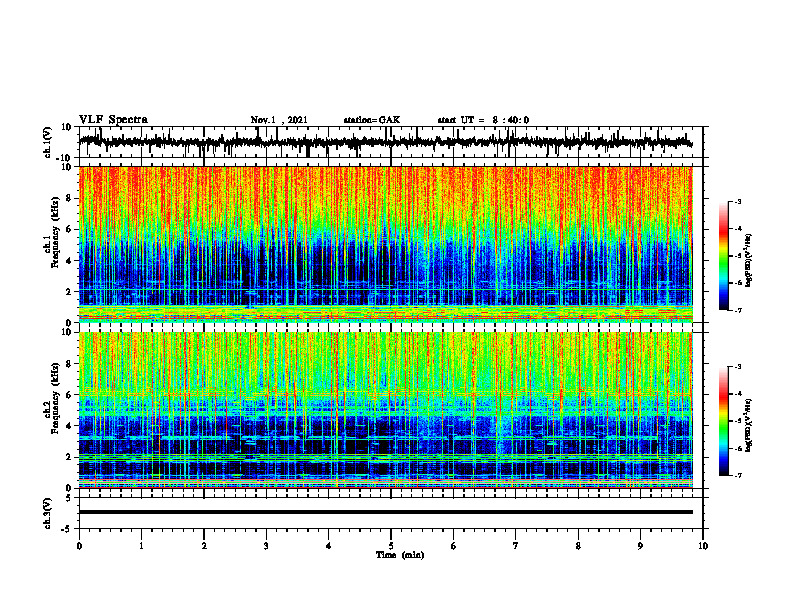This screenshot has width=792, height=612.
Task: Click the ch.1 spectrogram image
Action: click(386, 244)
